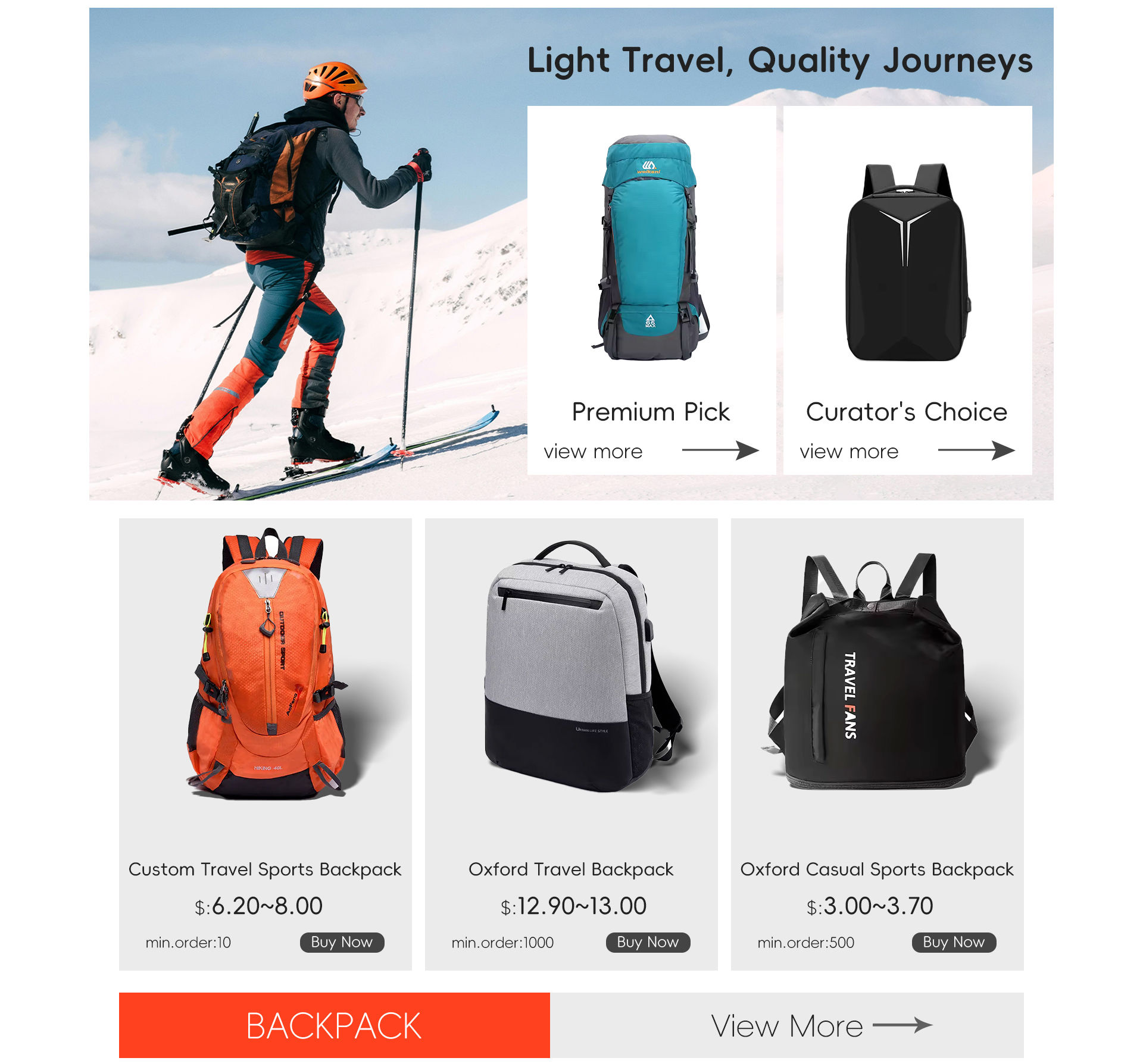Open Custom Travel Sports Backpack title
The width and height of the screenshot is (1143, 1064).
pyautogui.click(x=265, y=869)
